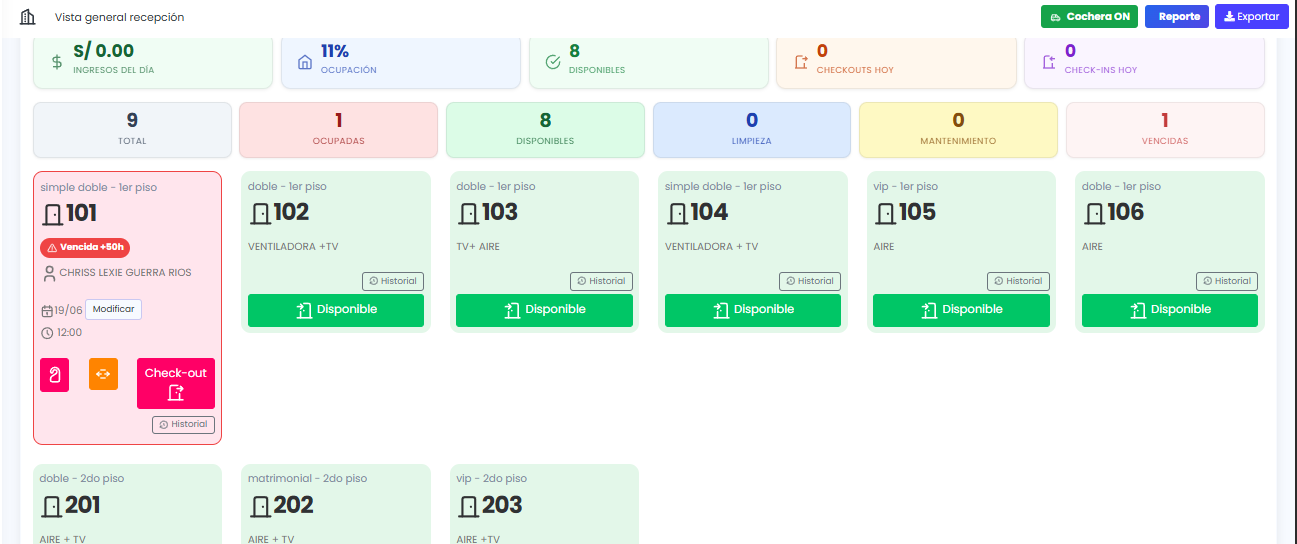Viewport: 1297px width, 544px height.
Task: Click guest name CHRISS LEXIE GUERRA RIOS
Action: [x=125, y=272]
